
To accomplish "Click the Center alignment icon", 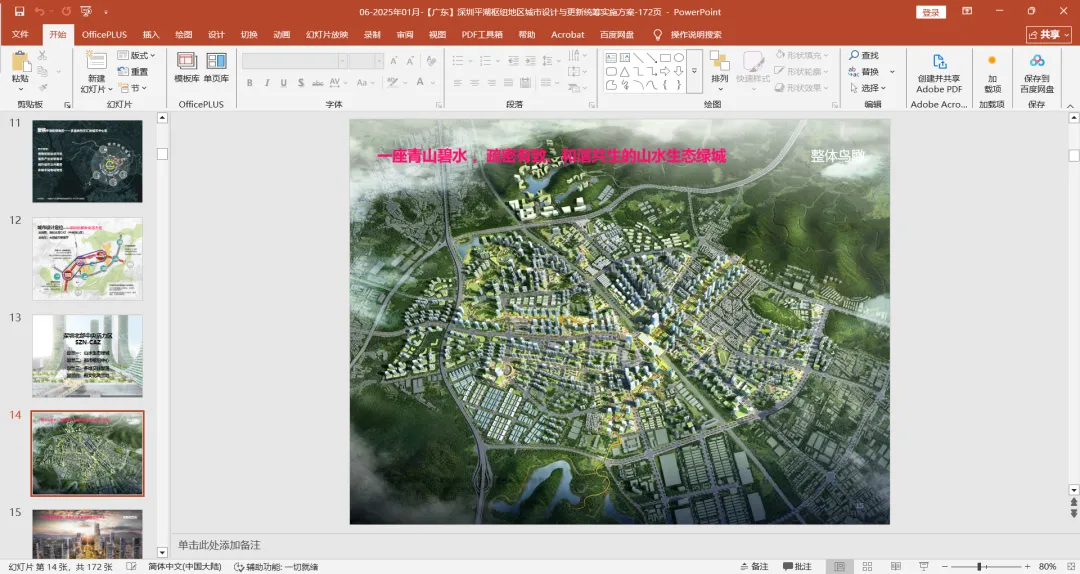I will coord(475,83).
